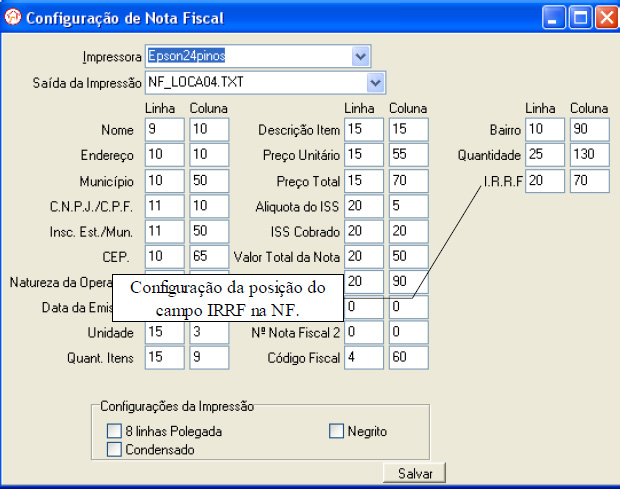Expand the Saída da Impressão dropdown
Screen dimensions: 620x489
coord(376,81)
